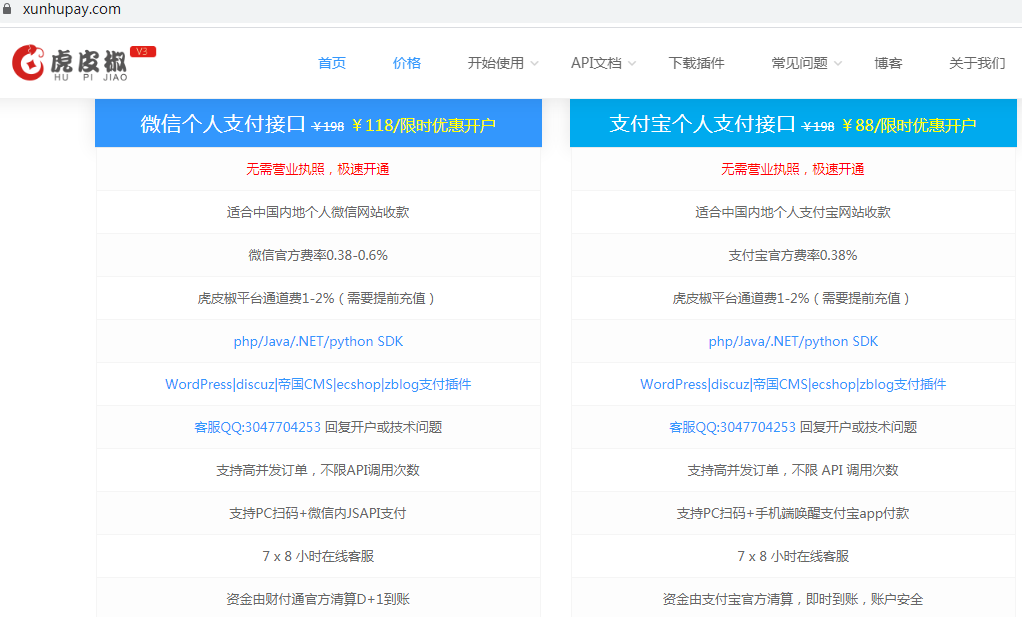Contact 客服QQ:3047704253 in WeChat column
This screenshot has width=1022, height=617.
click(x=257, y=427)
